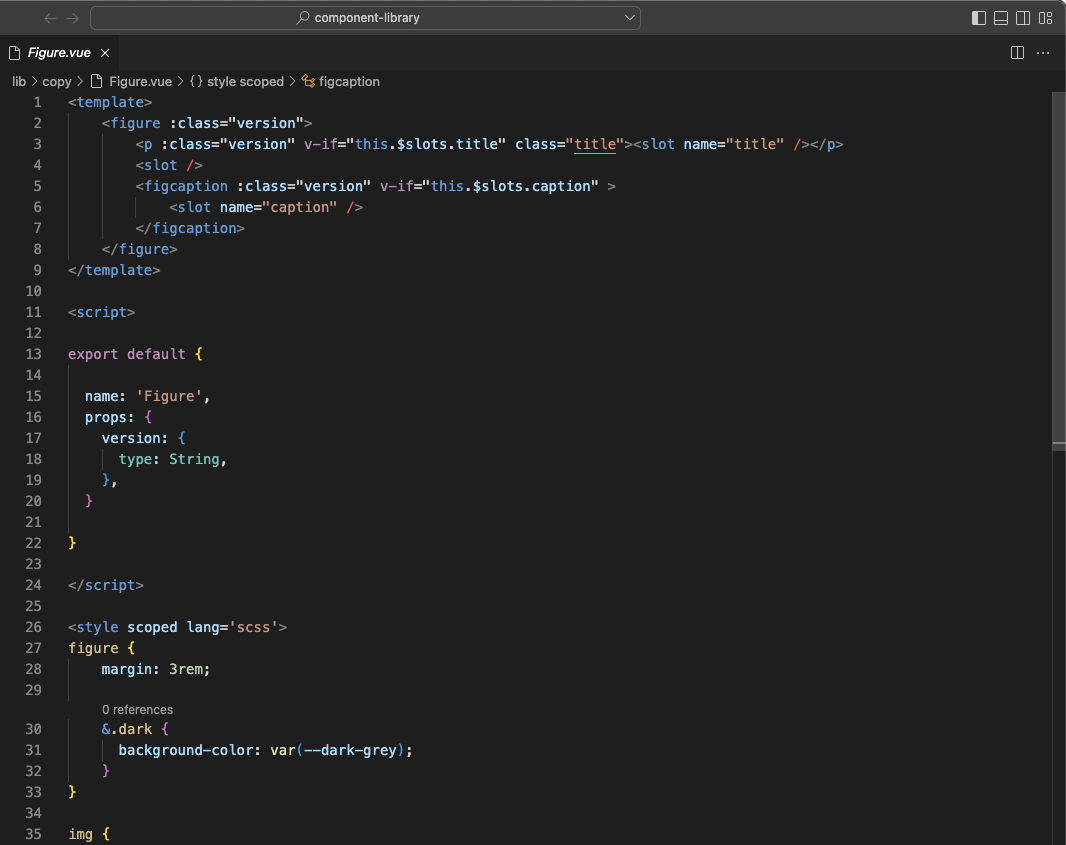Click the Go Forward arrow in title bar
This screenshot has height=845, width=1066.
[x=73, y=18]
